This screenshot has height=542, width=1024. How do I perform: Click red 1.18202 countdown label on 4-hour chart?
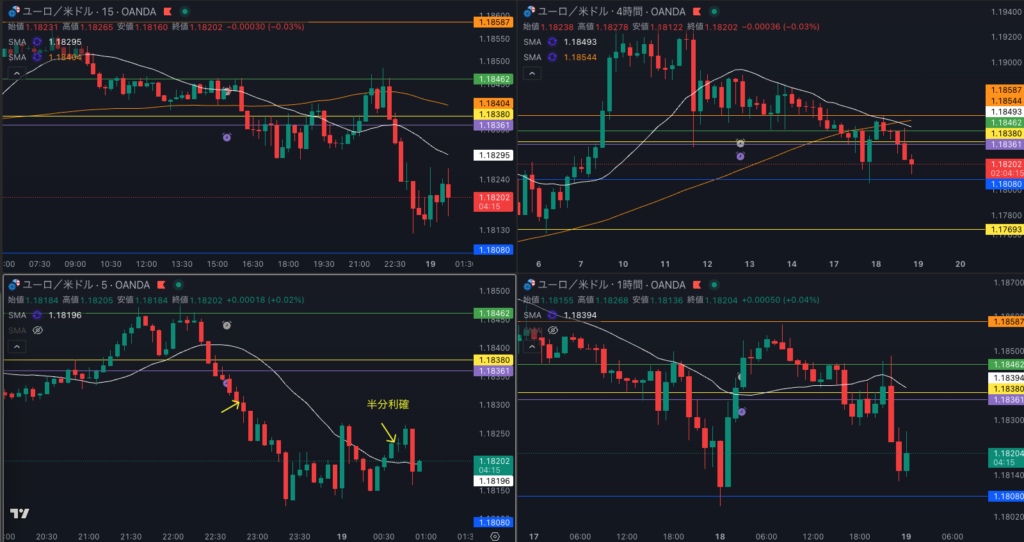1004,168
